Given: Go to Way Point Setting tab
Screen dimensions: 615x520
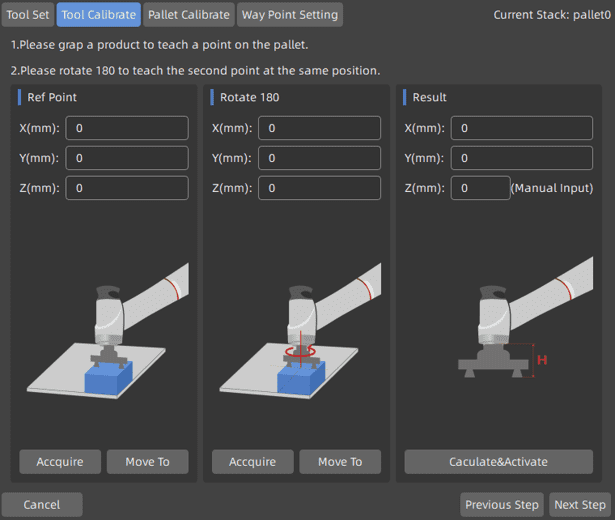Looking at the screenshot, I should pyautogui.click(x=290, y=15).
